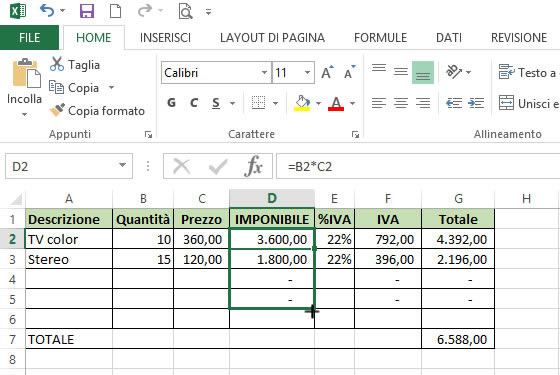This screenshot has width=560, height=375.
Task: Align text to middle of cell
Action: (x=401, y=72)
